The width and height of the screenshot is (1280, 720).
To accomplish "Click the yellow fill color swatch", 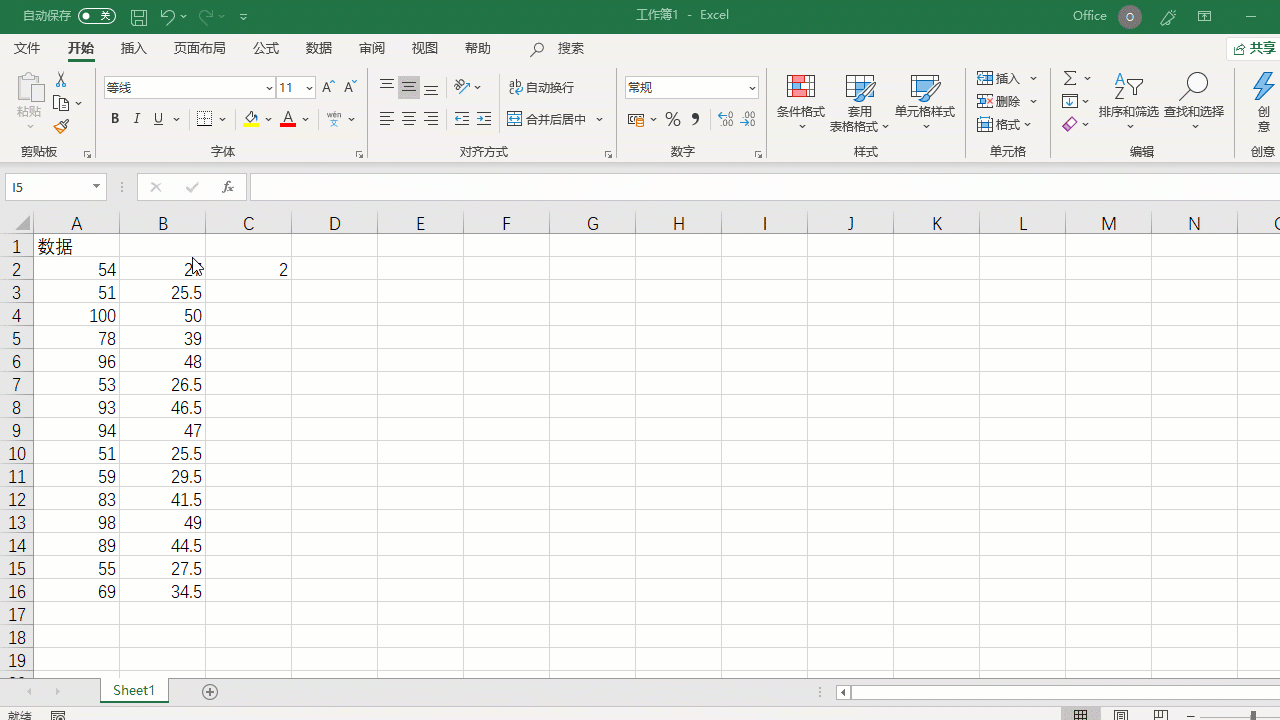I will [251, 119].
